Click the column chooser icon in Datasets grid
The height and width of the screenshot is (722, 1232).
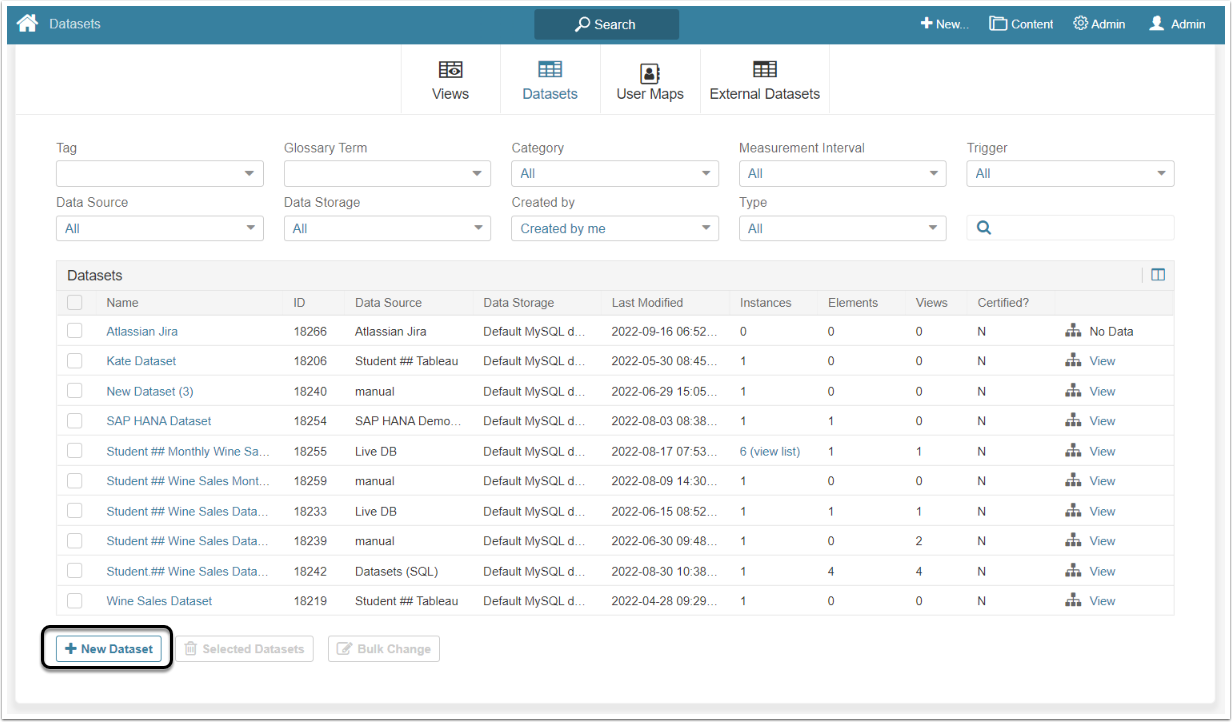point(1158,275)
